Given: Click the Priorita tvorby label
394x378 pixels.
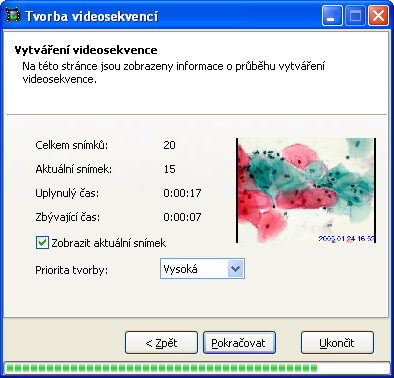Looking at the screenshot, I should pyautogui.click(x=72, y=270).
